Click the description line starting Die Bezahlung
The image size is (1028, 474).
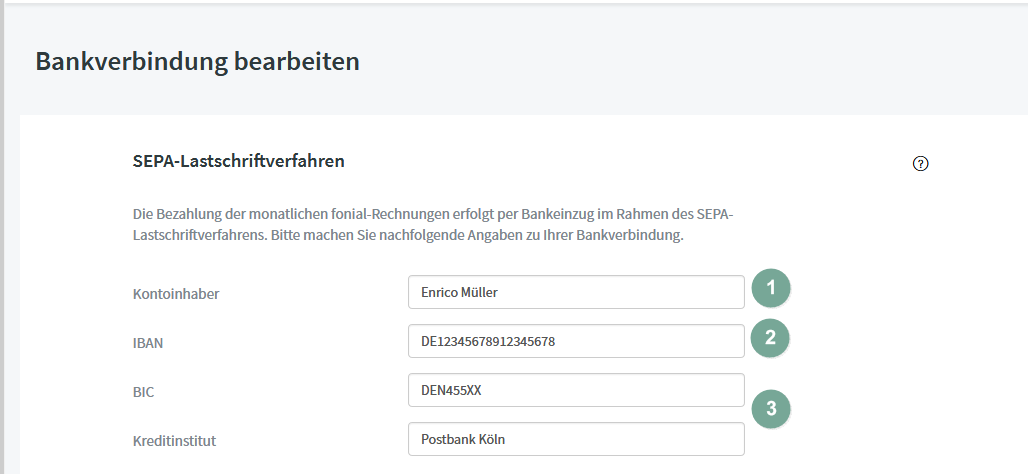coord(433,214)
